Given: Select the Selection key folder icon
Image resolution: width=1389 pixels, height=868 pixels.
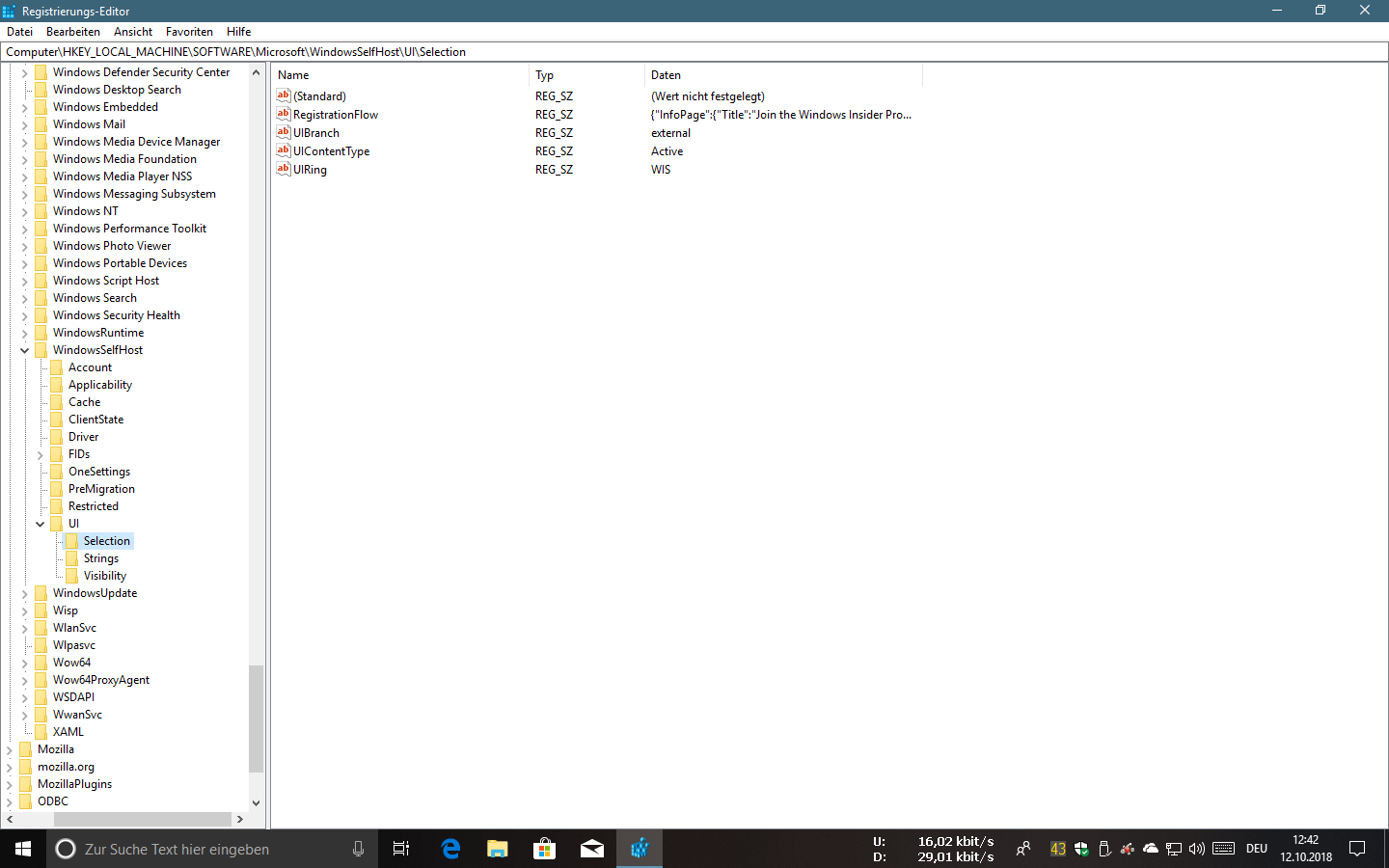Looking at the screenshot, I should 71,541.
